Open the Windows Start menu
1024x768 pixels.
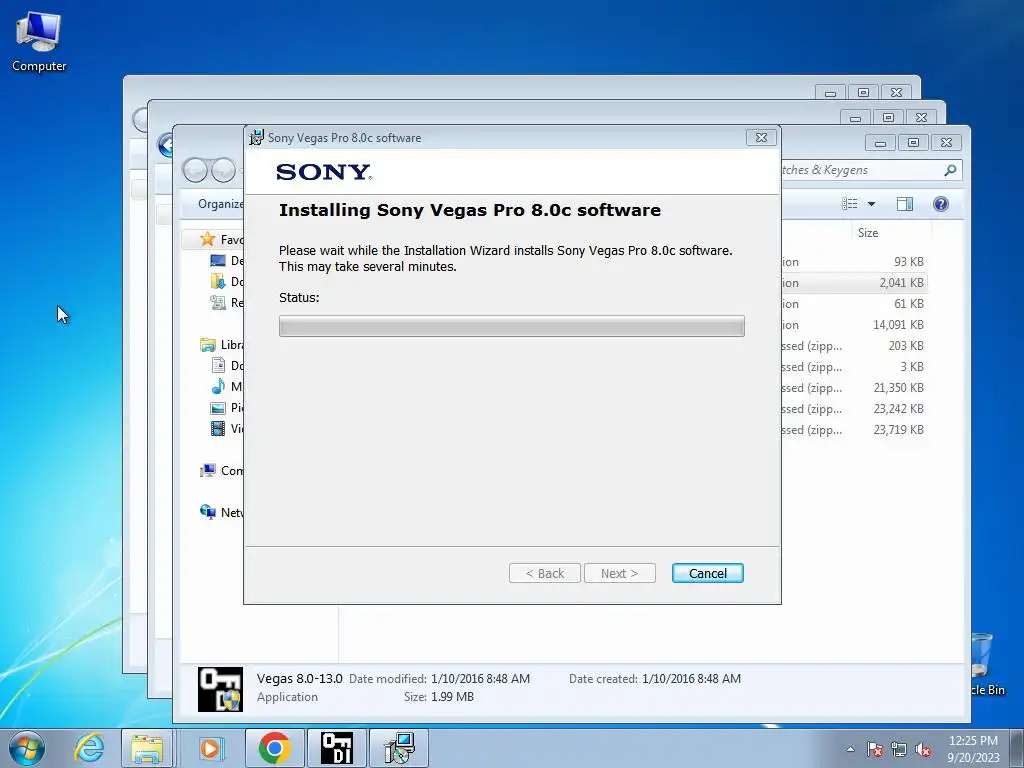(x=26, y=748)
